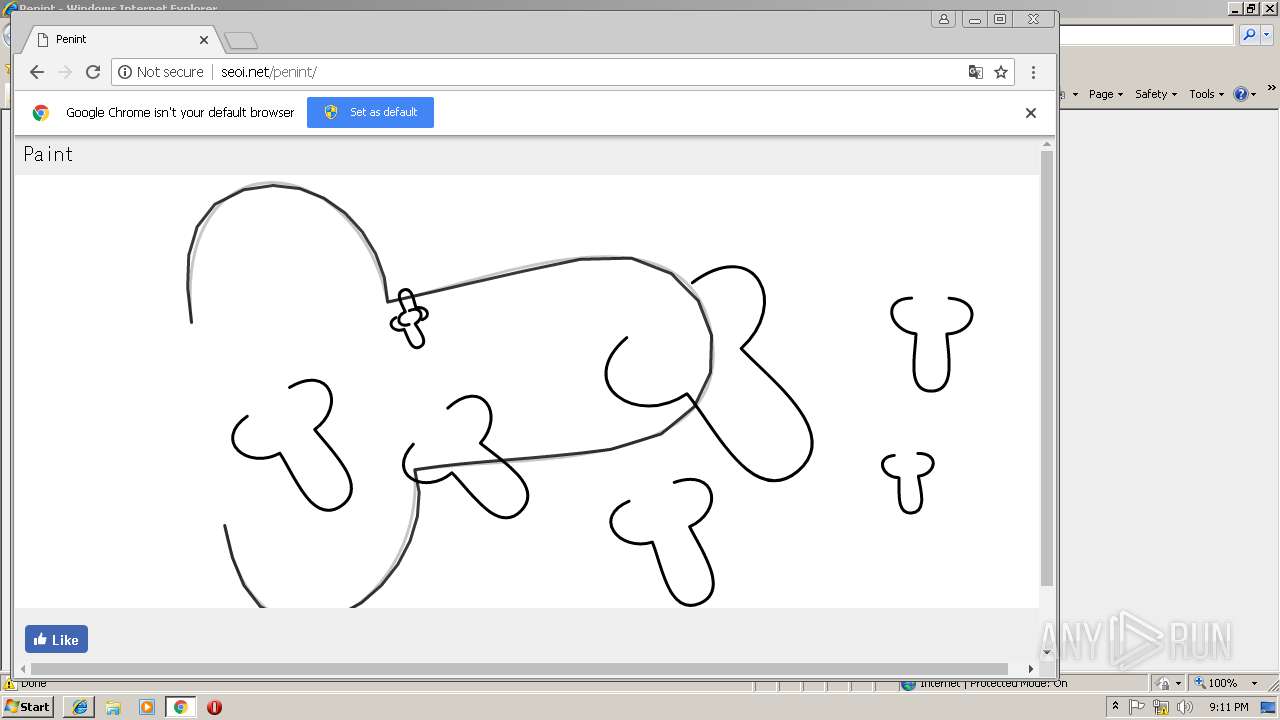Click the Show desktop button

tap(1269, 707)
